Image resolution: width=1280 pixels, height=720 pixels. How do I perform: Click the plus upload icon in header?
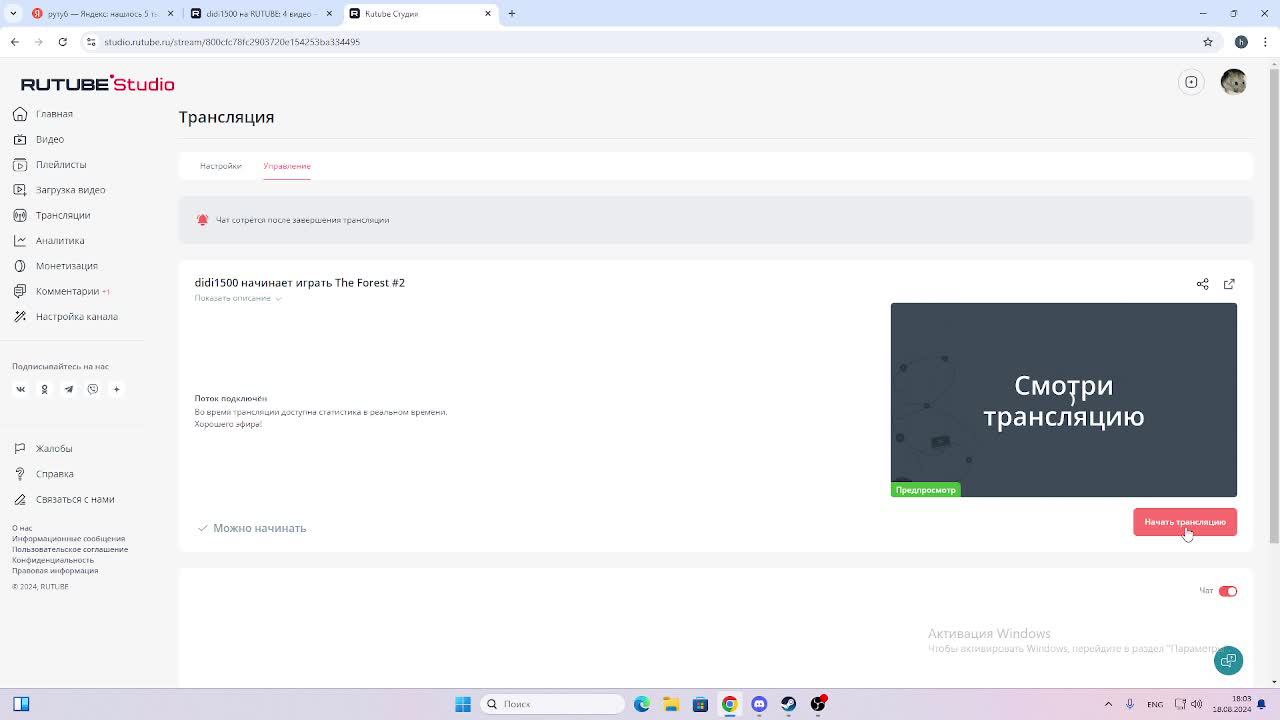(1191, 82)
